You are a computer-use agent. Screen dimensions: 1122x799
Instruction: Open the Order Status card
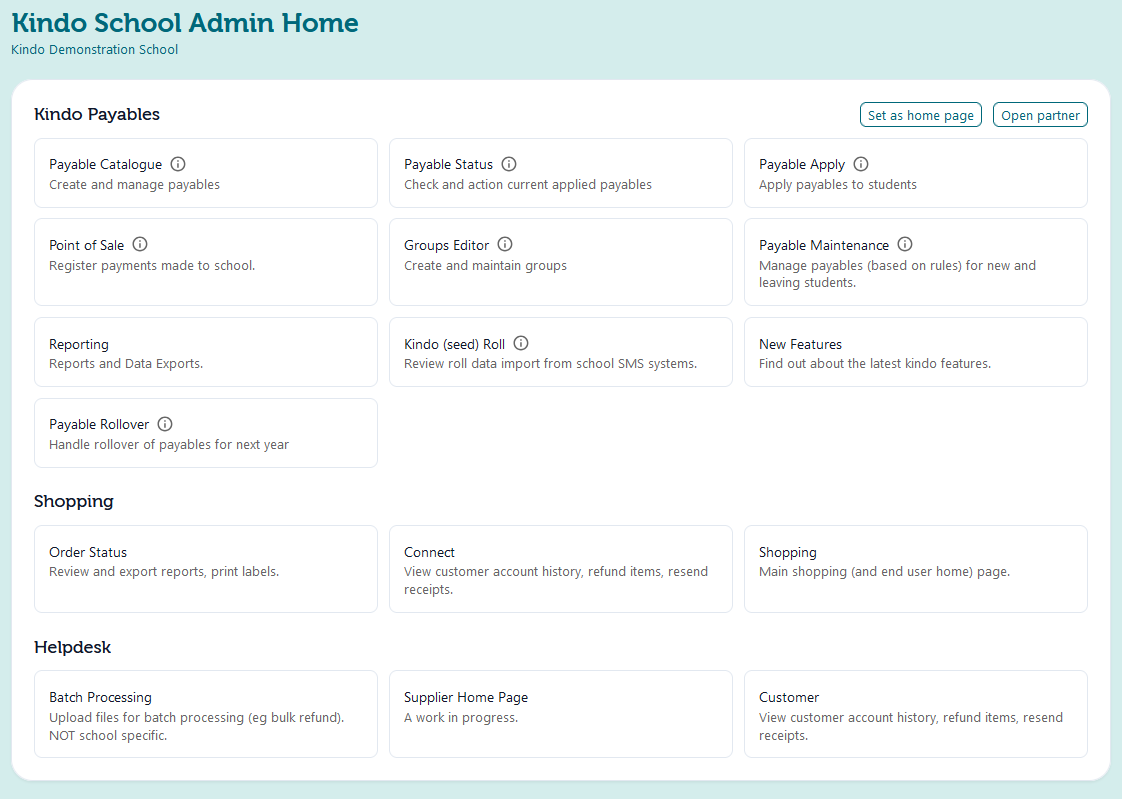[x=206, y=569]
